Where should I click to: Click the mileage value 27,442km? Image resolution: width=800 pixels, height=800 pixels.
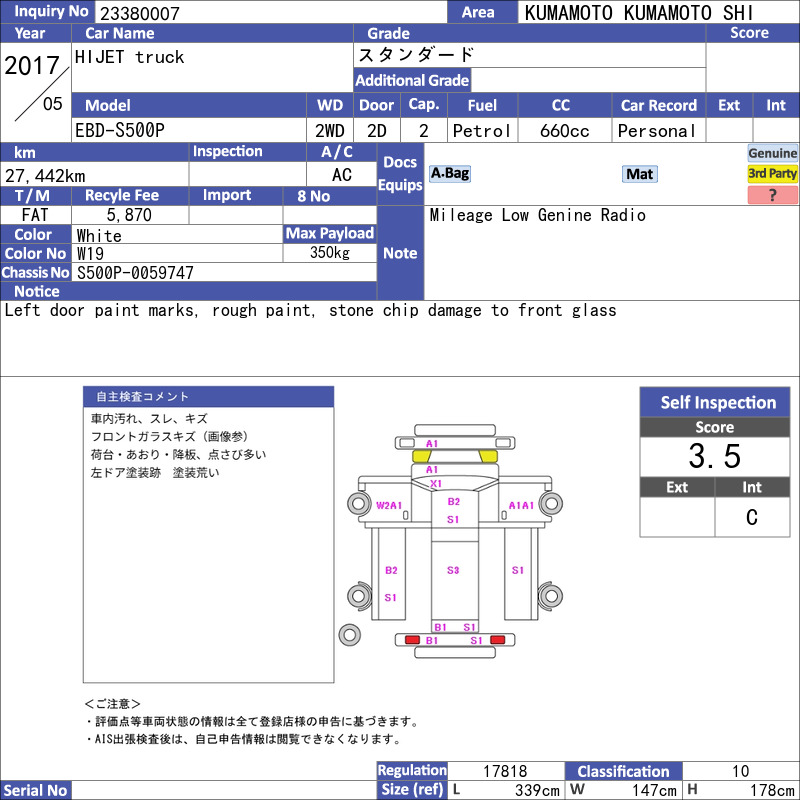pos(45,176)
